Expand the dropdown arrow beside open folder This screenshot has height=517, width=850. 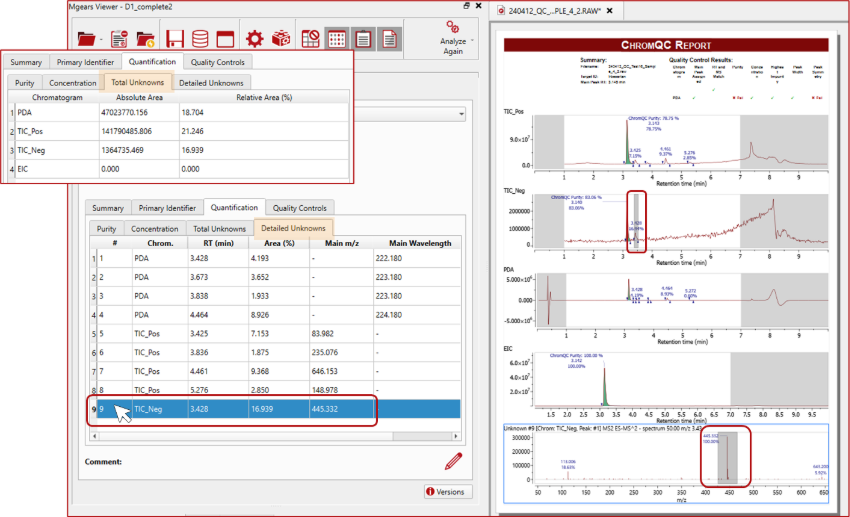pyautogui.click(x=103, y=41)
